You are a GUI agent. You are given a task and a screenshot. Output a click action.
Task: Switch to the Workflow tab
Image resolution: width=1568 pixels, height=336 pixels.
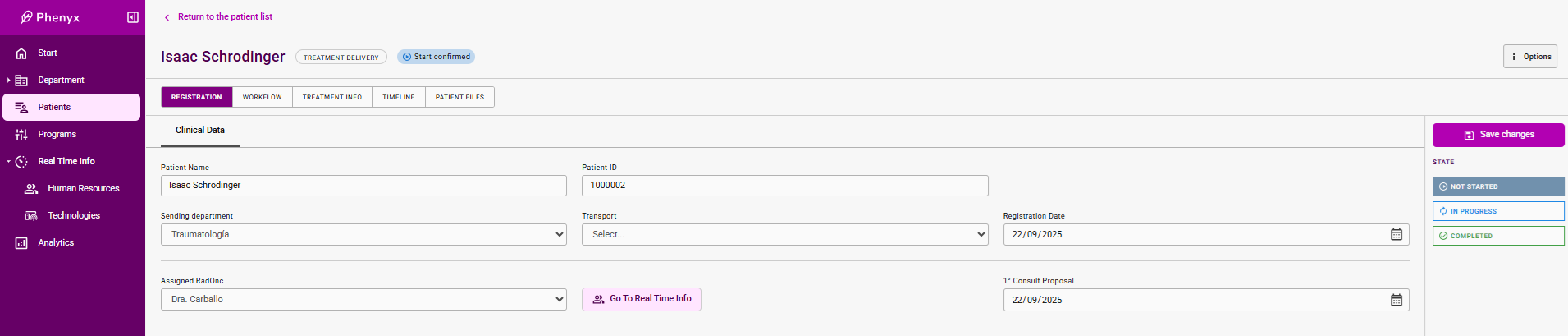[262, 97]
